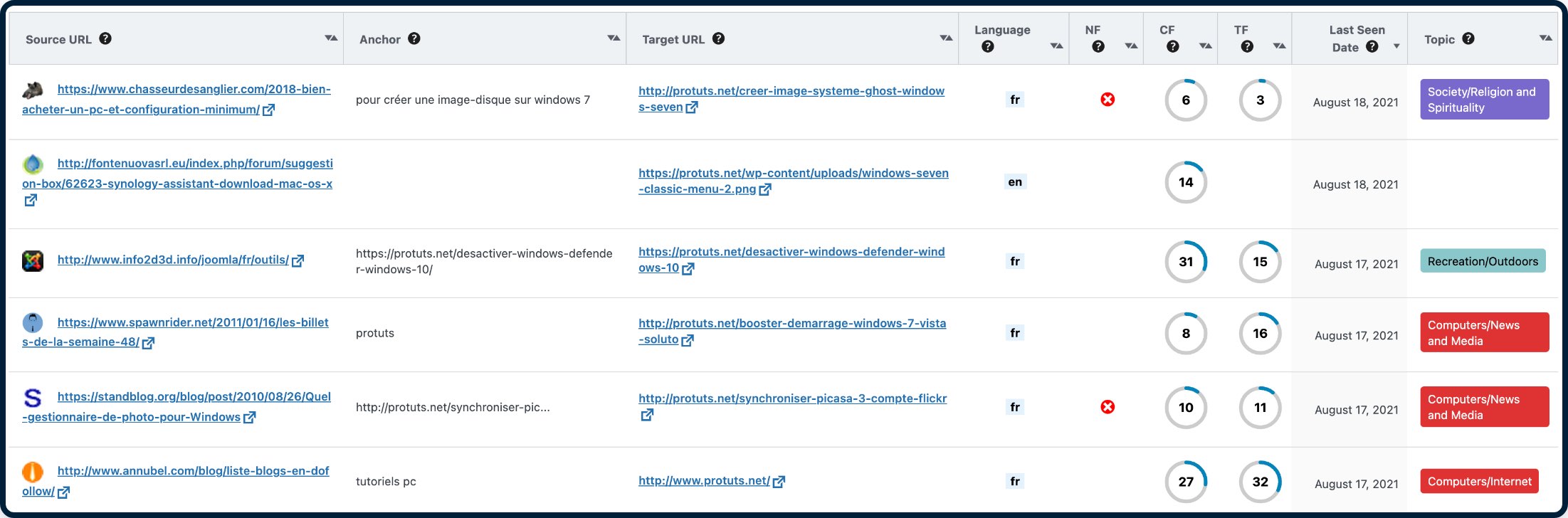Click the fontenuovasrl.eu favicon
Image resolution: width=1568 pixels, height=518 pixels.
pos(33,164)
